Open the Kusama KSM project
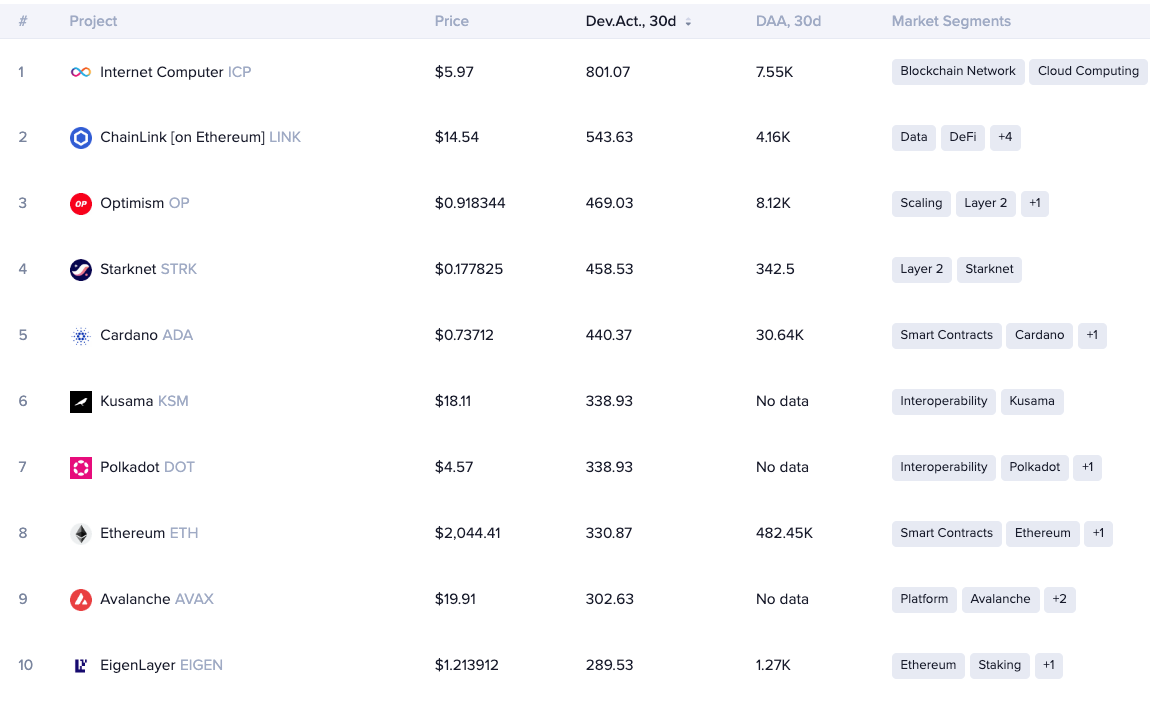The width and height of the screenshot is (1150, 721). click(x=144, y=401)
